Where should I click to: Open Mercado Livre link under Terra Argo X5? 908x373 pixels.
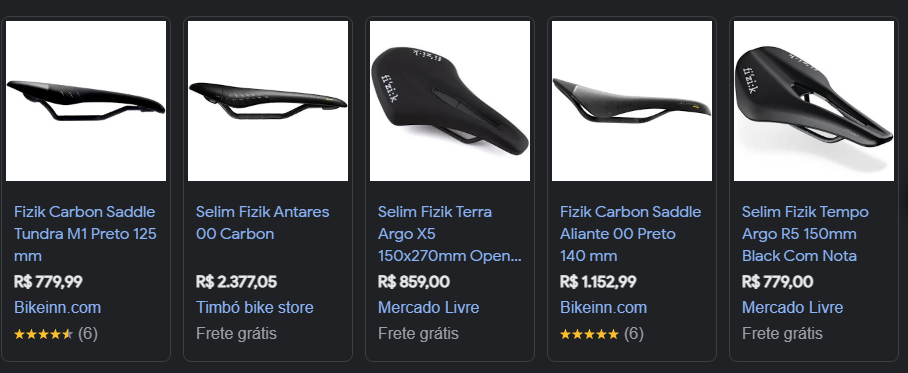(x=429, y=308)
